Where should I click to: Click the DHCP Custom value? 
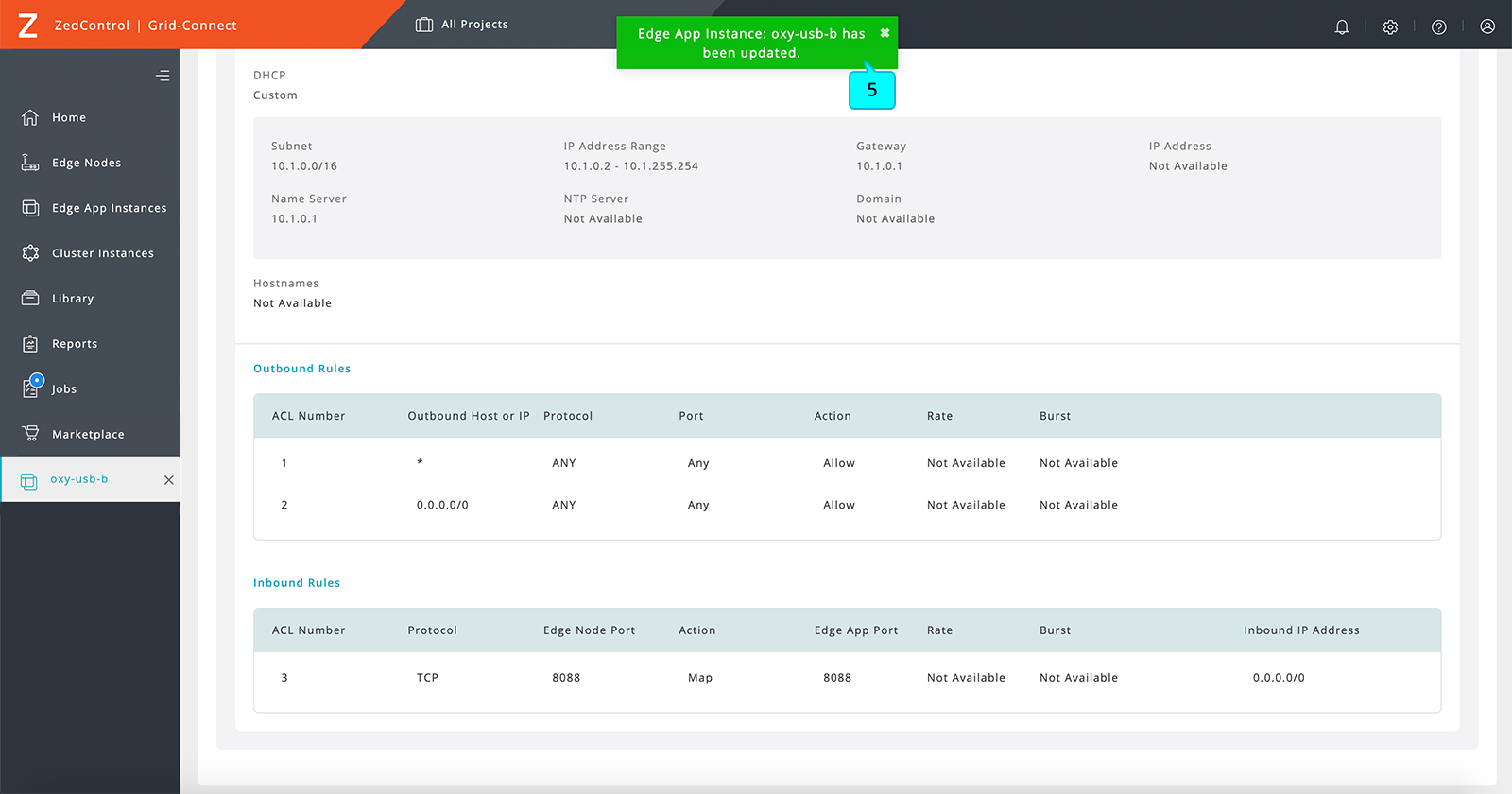click(275, 95)
